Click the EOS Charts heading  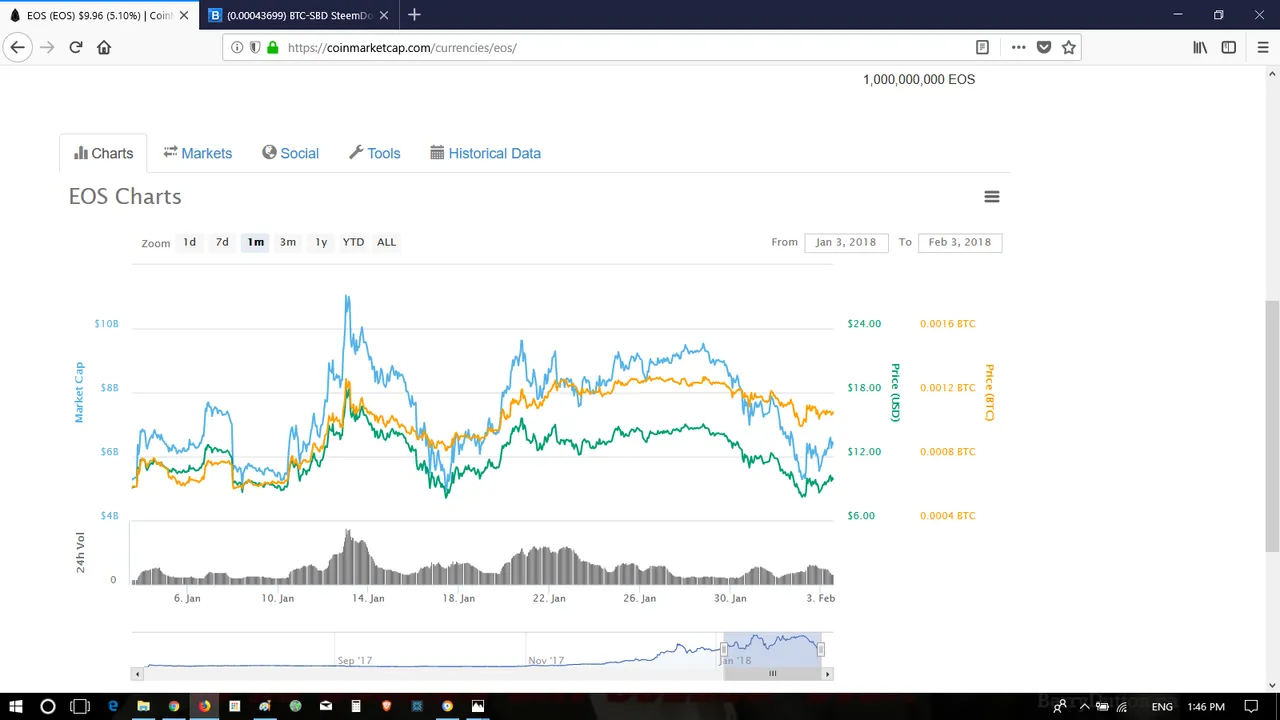[125, 196]
